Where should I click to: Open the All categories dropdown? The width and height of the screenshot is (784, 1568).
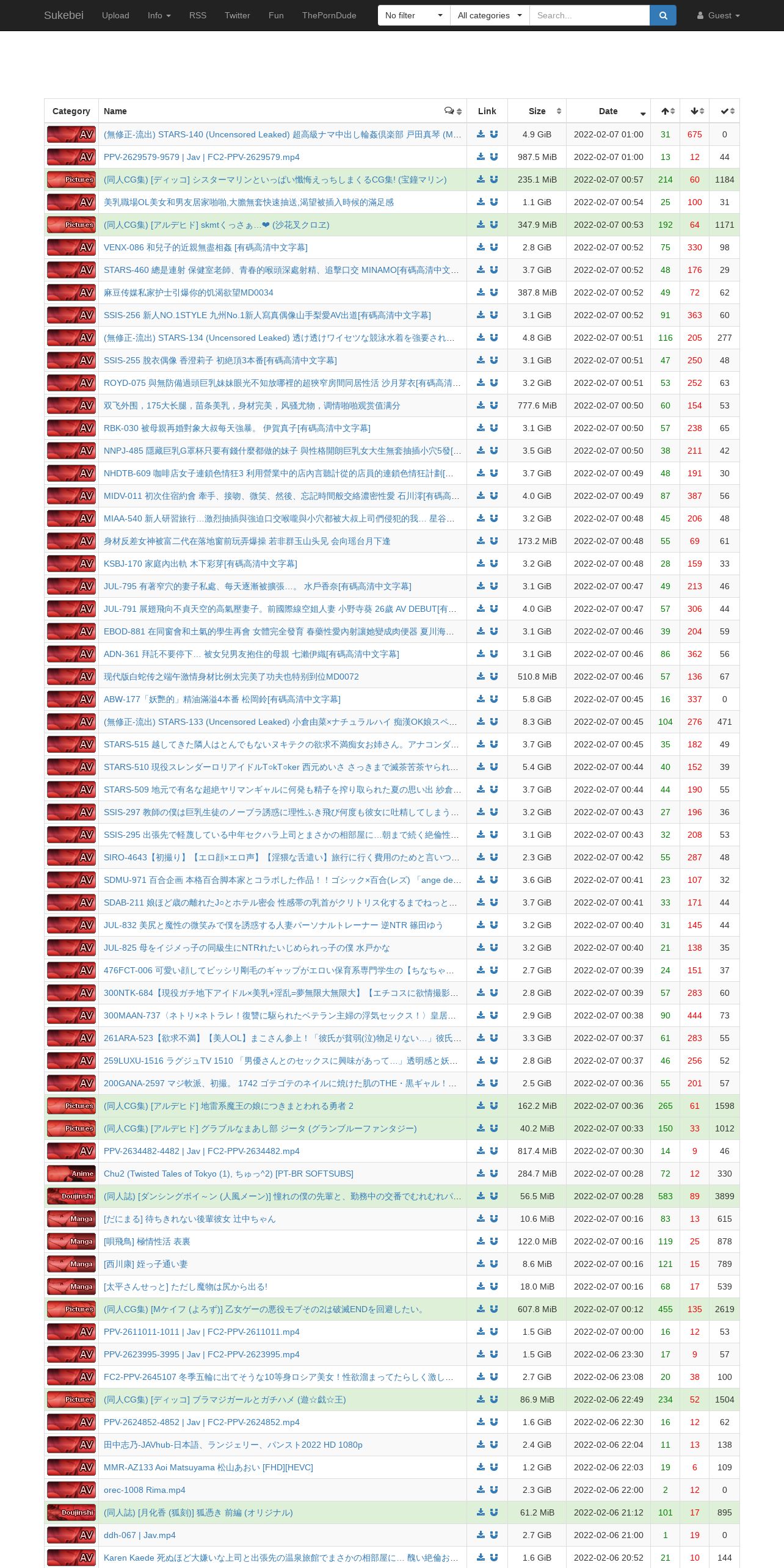490,15
